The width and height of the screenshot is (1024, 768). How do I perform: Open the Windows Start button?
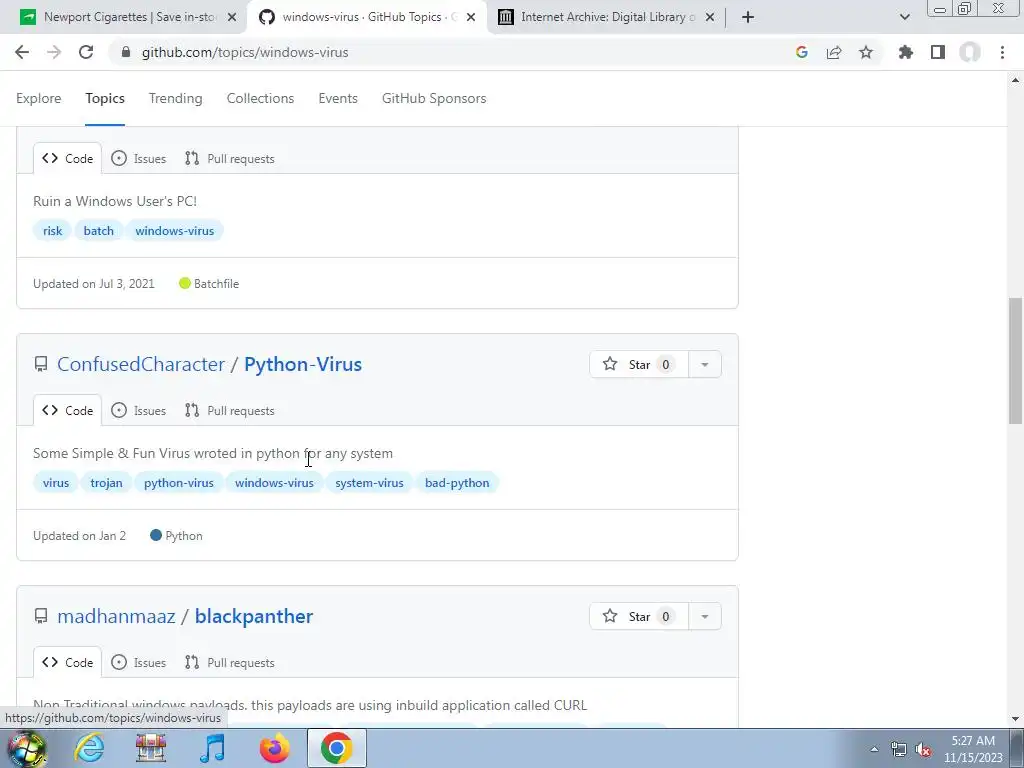point(26,748)
